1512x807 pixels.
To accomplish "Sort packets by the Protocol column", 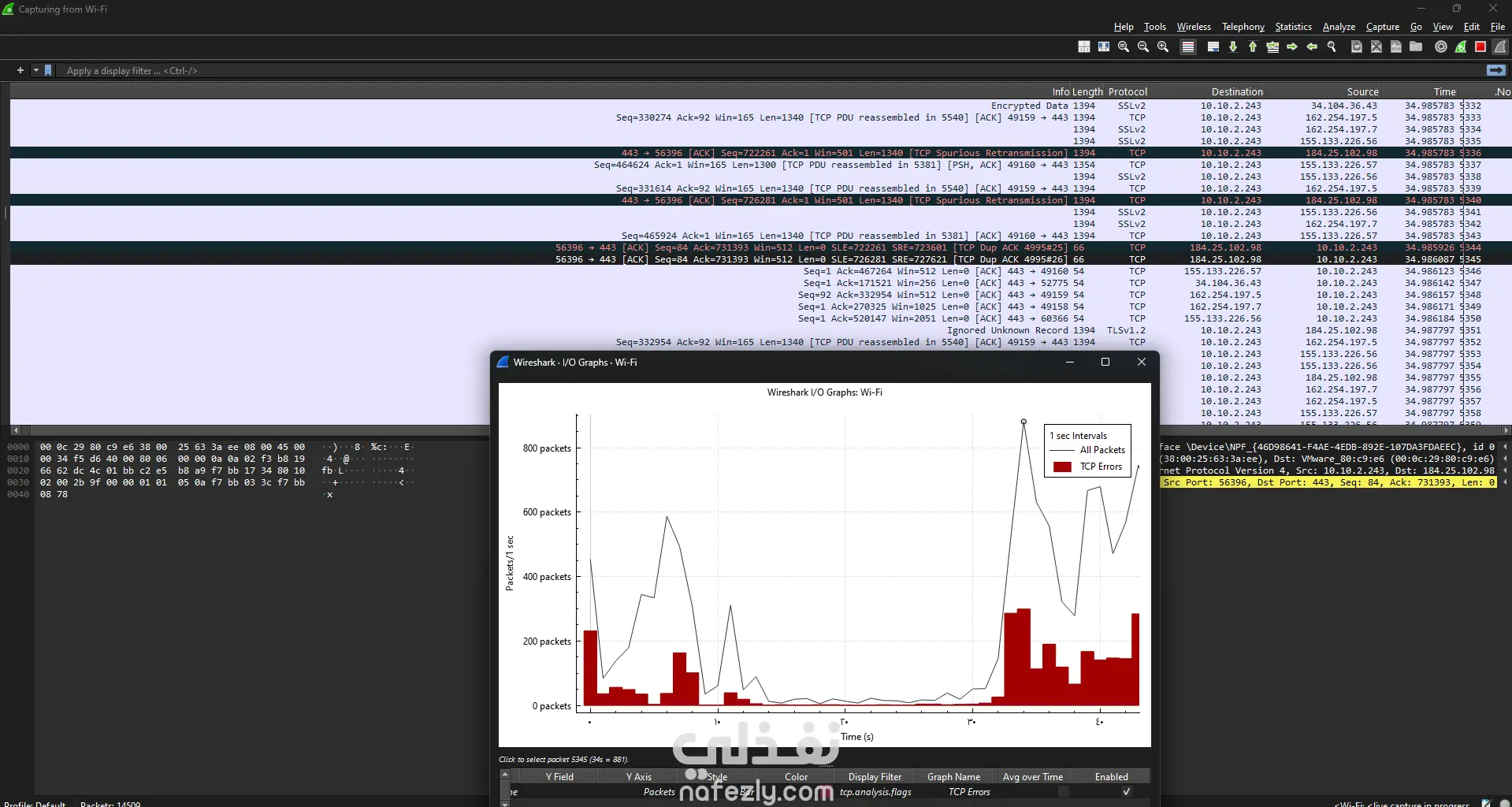I will point(1127,91).
